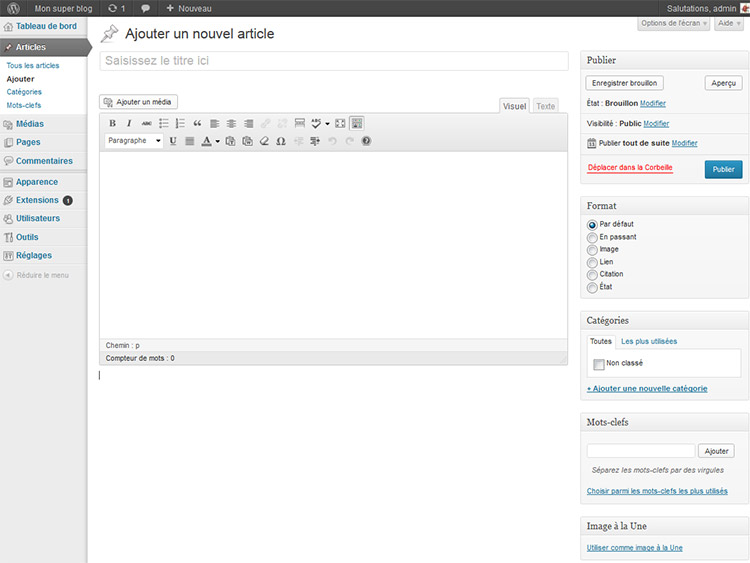Open Tableau de bord menu
This screenshot has width=750, height=563.
(44, 26)
